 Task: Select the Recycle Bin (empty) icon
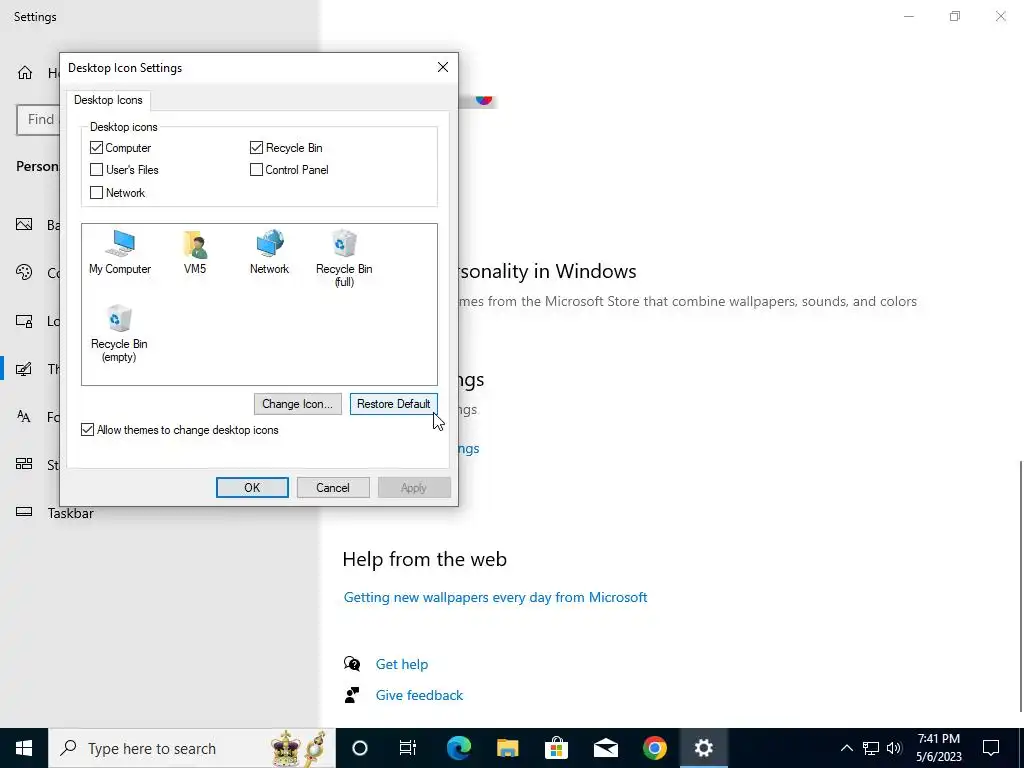pos(119,333)
